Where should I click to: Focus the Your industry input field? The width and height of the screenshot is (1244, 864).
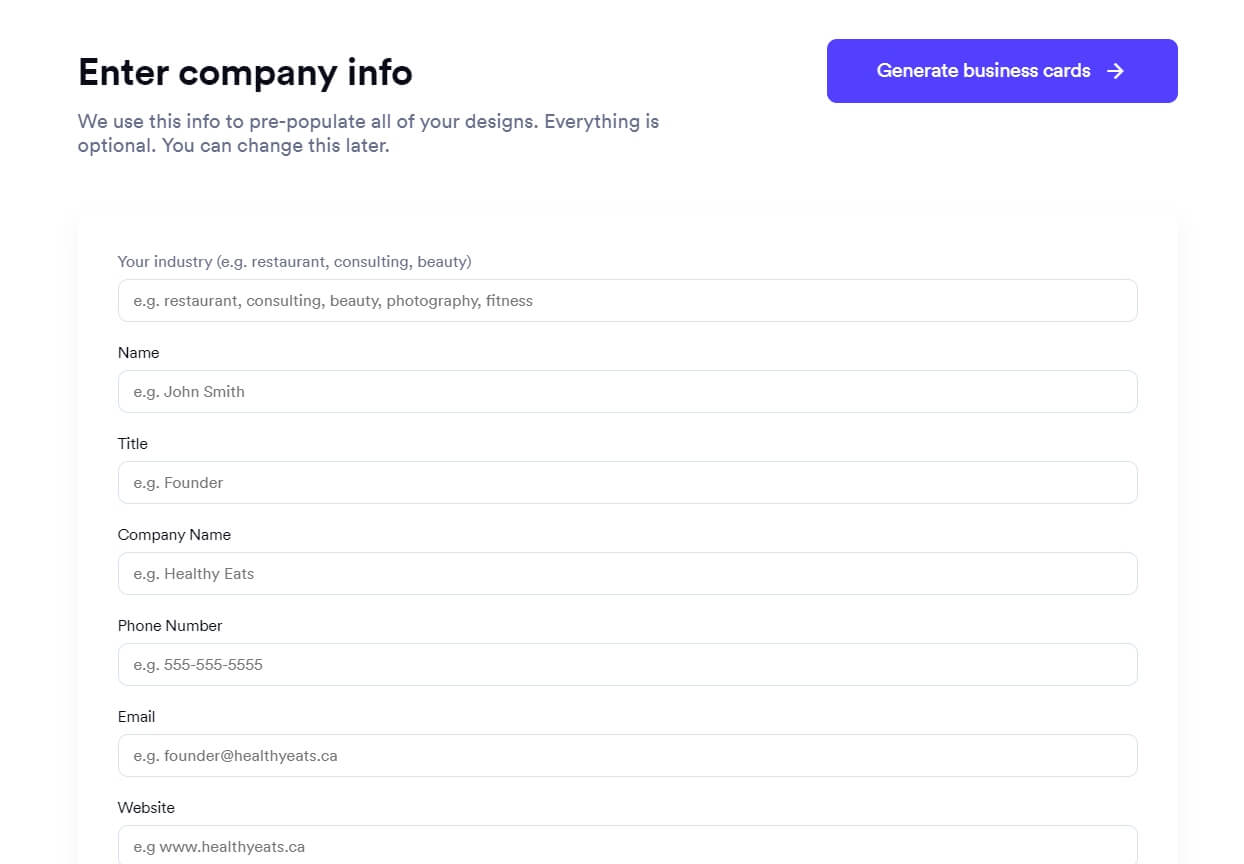click(627, 300)
